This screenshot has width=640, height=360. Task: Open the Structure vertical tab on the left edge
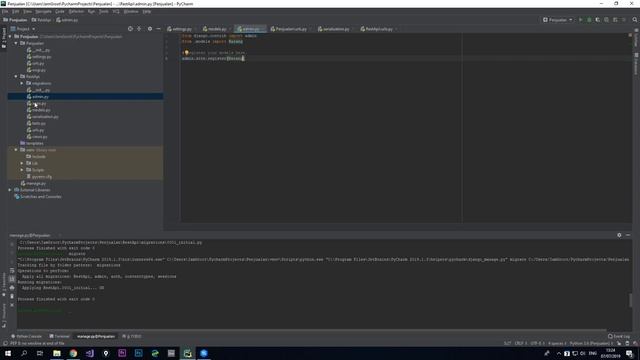pyautogui.click(x=4, y=315)
